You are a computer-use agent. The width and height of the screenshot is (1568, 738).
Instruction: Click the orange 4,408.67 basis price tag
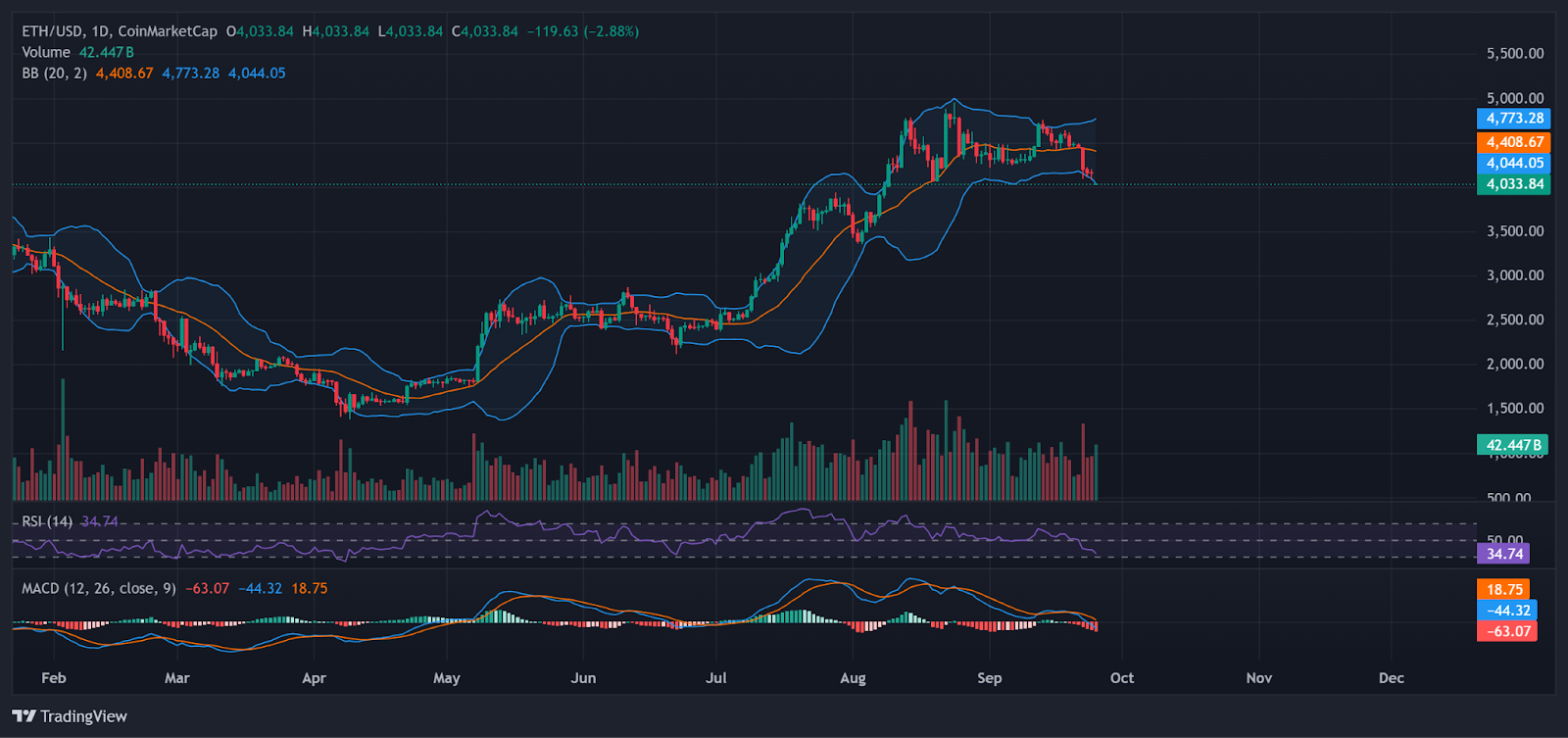coord(1514,142)
